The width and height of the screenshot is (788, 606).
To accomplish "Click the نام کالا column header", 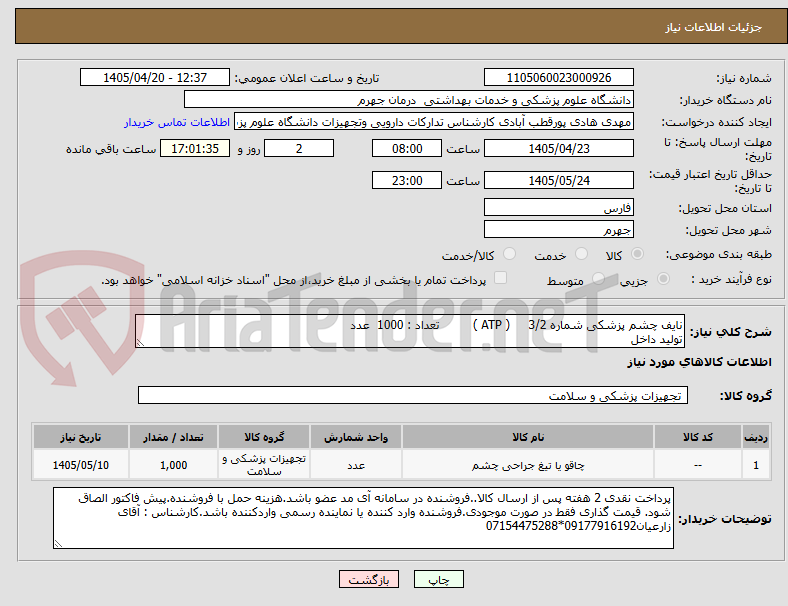I will click(x=528, y=437).
